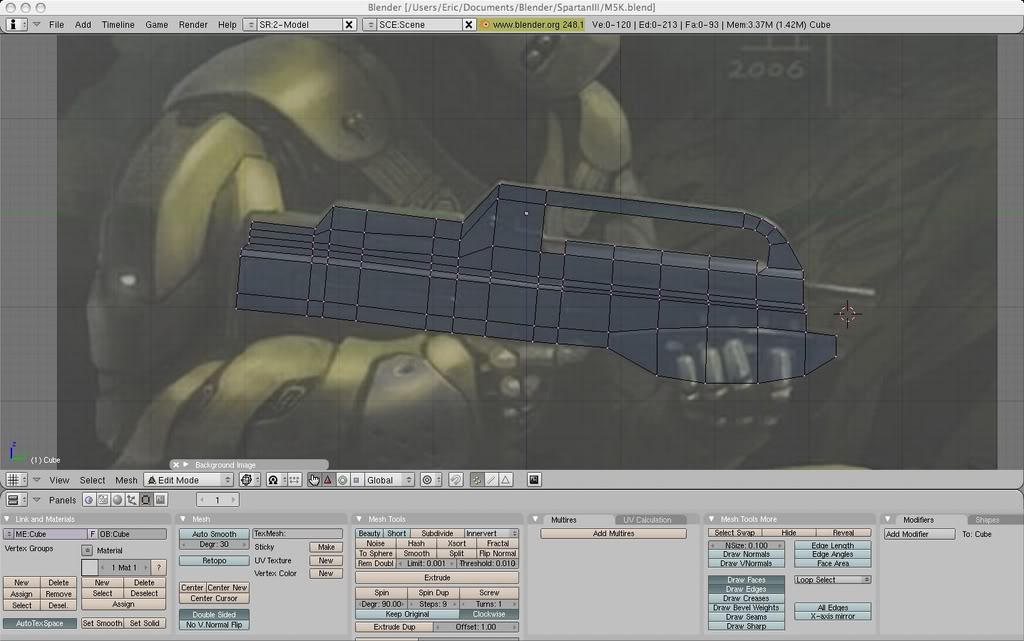Viewport: 1024px width, 641px height.
Task: Open the Edit Mode dropdown
Action: [x=189, y=480]
